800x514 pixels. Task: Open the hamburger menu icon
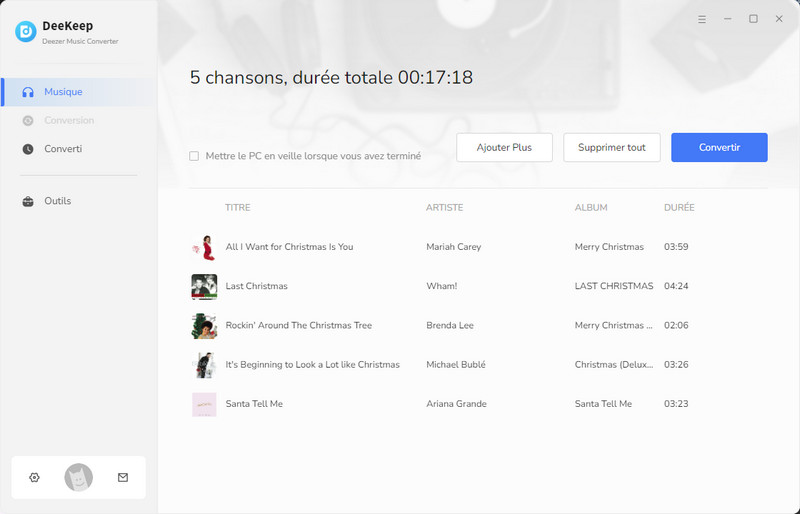[702, 19]
